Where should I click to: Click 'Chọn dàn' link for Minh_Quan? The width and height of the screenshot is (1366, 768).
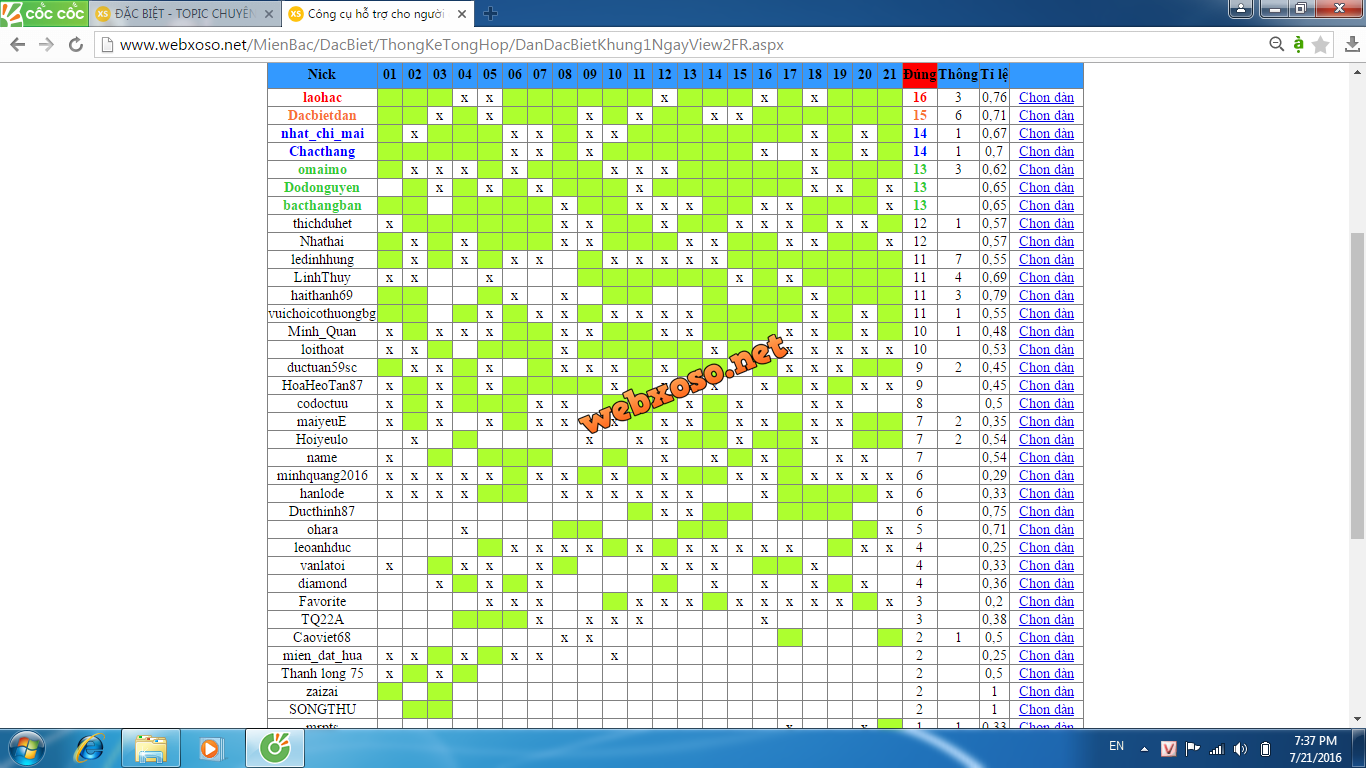click(x=1046, y=331)
